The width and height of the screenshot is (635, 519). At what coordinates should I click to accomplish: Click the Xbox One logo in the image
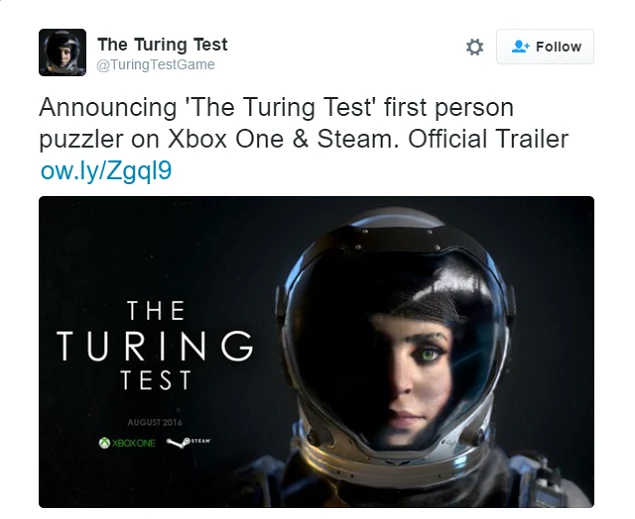[128, 443]
